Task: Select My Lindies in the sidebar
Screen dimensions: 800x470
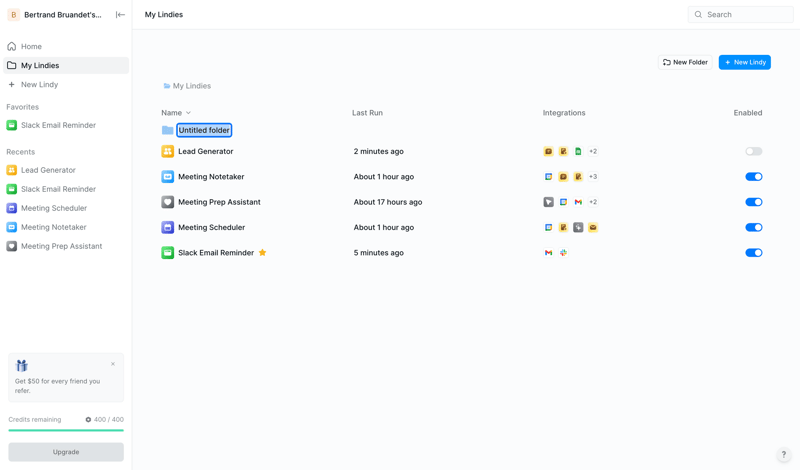Action: [66, 65]
